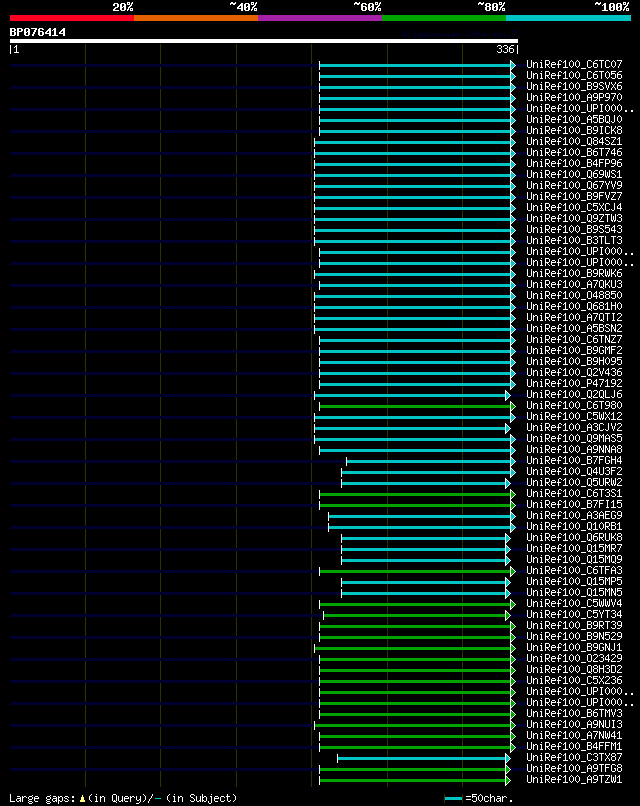Click the cyan alignment bar of UniRef100_B7FGH4
The width and height of the screenshot is (640, 806).
coord(429,461)
